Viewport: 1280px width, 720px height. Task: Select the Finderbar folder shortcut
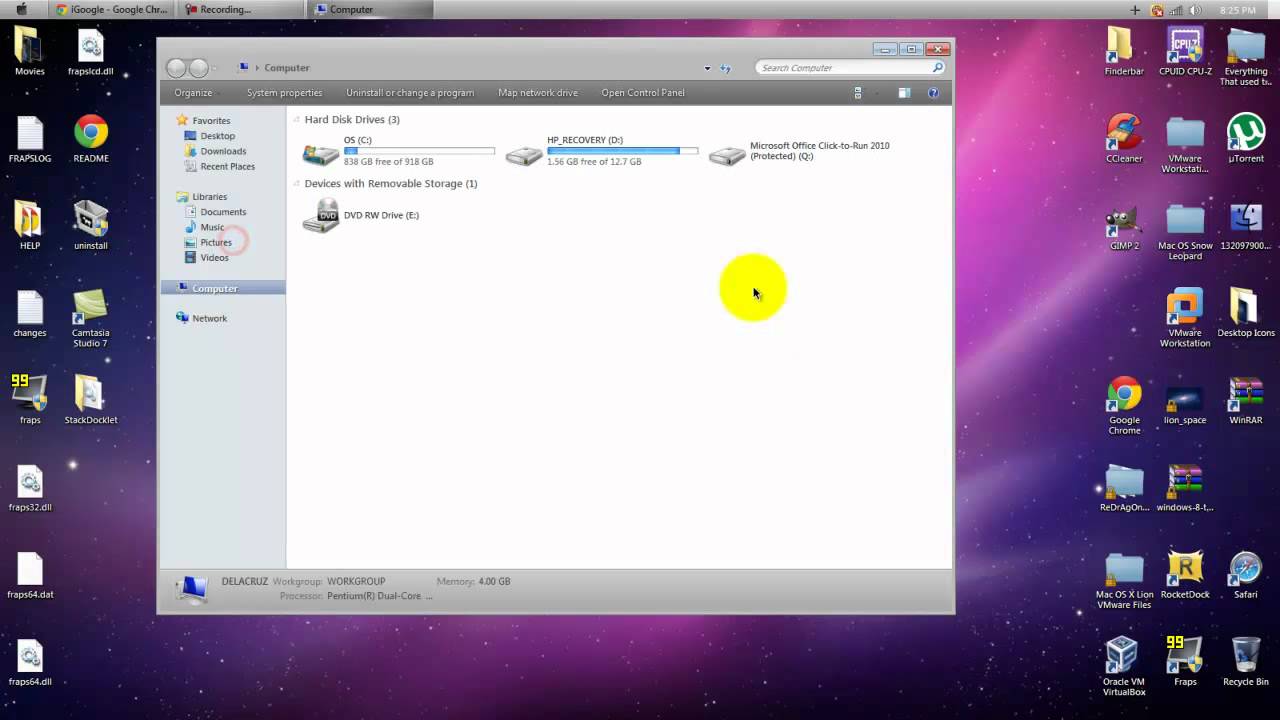(1124, 52)
